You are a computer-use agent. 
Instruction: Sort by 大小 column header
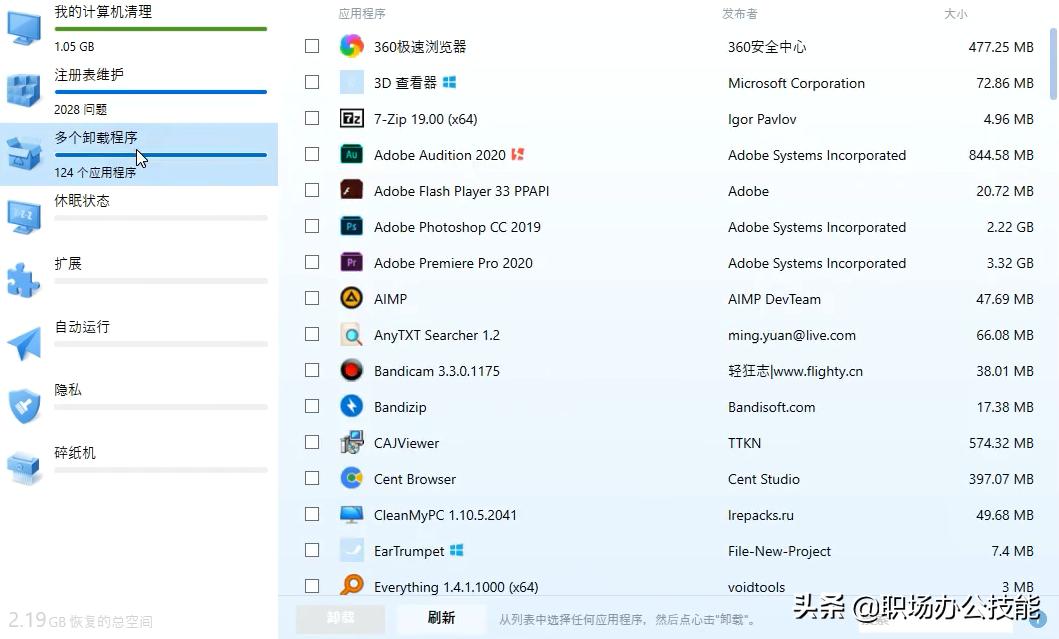955,14
